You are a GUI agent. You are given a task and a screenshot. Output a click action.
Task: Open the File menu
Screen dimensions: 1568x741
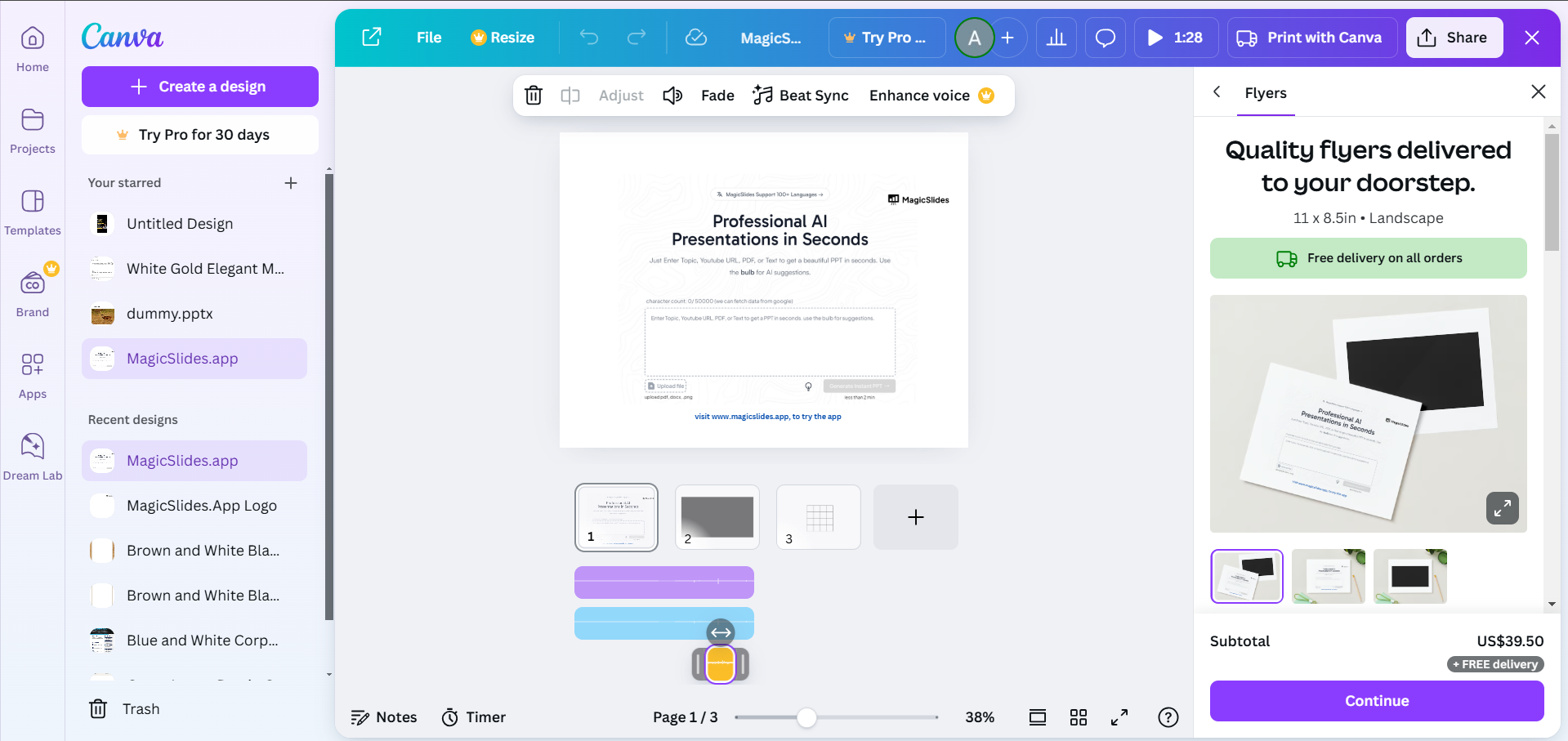coord(429,38)
